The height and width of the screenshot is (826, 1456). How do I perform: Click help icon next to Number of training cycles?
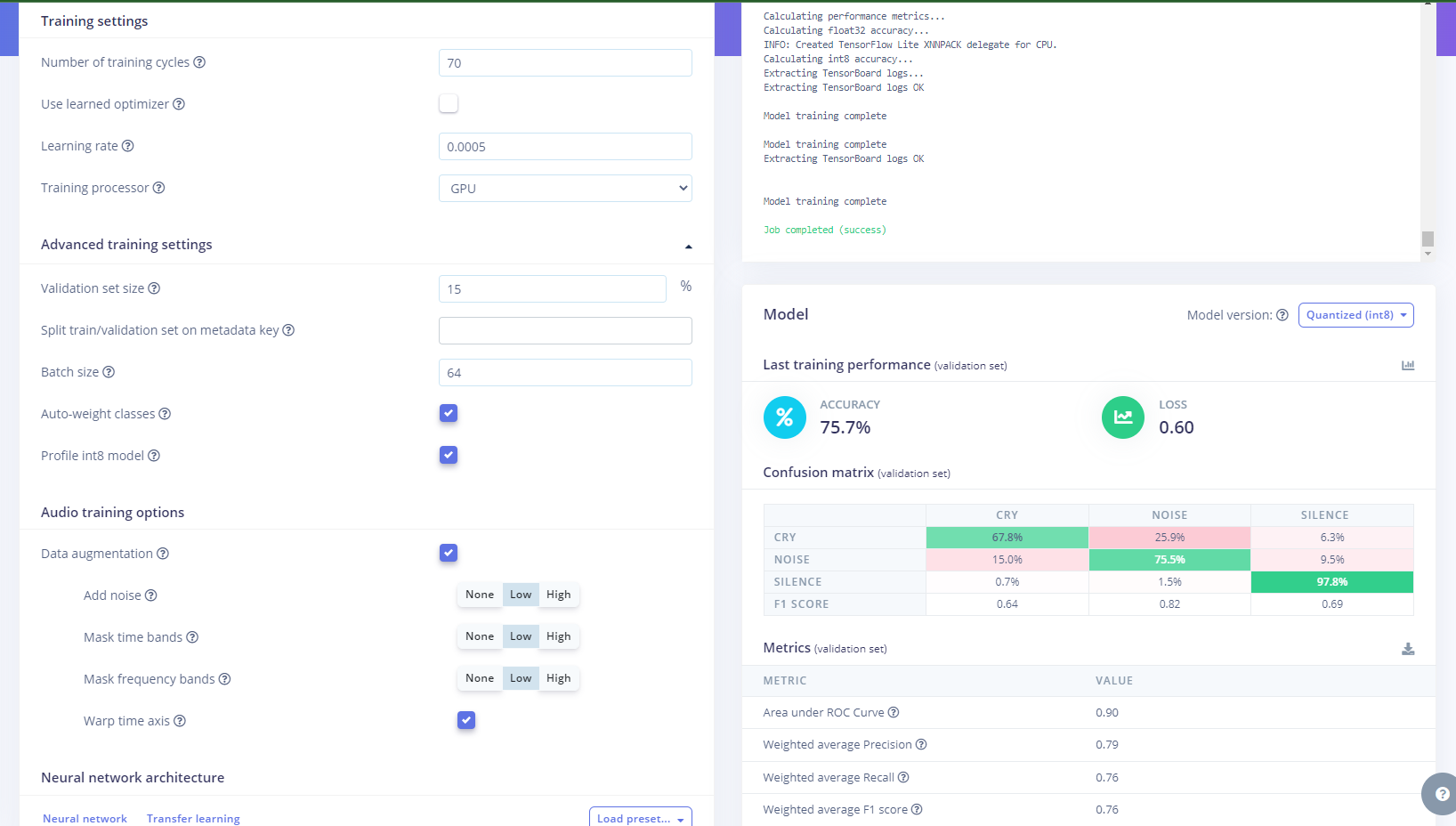(x=199, y=62)
